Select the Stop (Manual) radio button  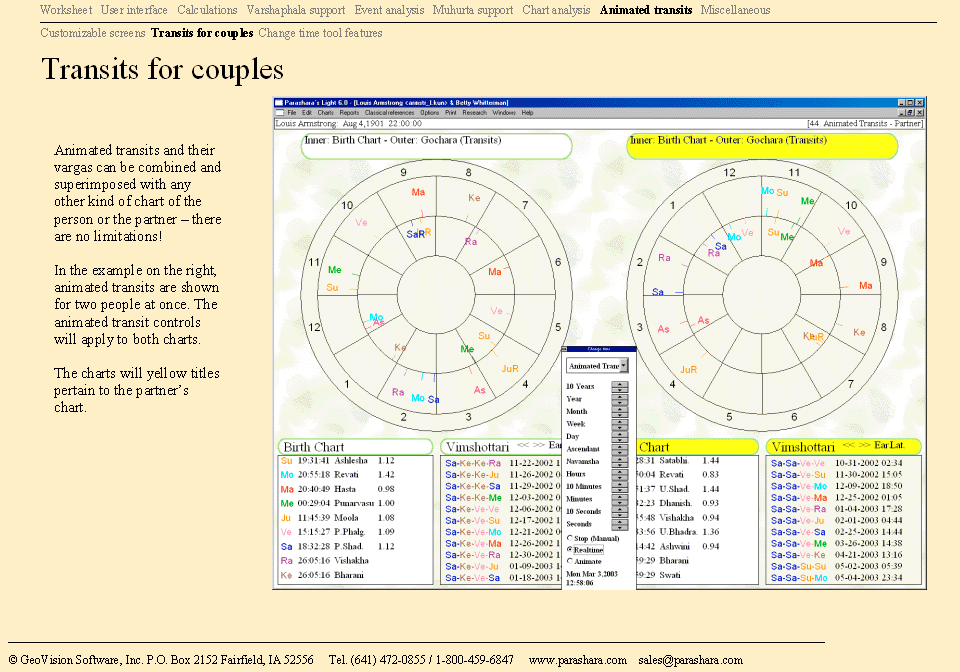click(569, 539)
